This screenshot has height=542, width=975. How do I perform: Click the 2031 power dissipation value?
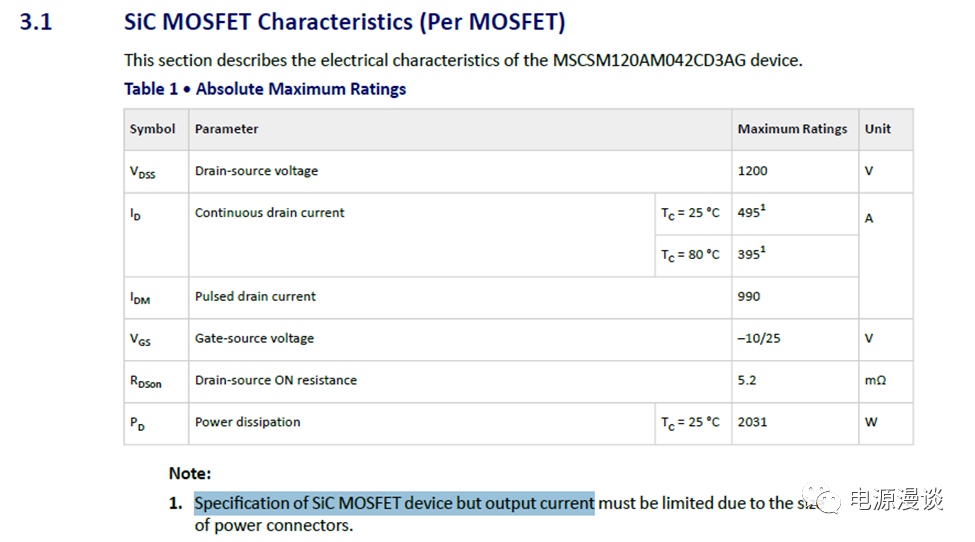753,422
